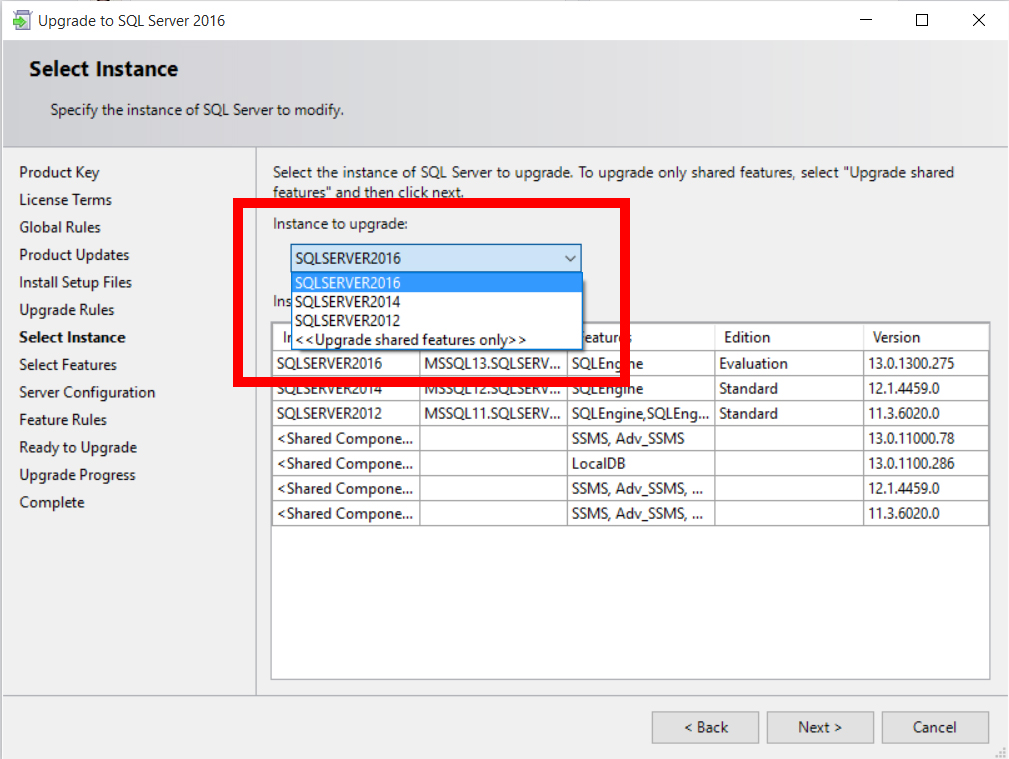Click the Next button
Screen dimensions: 1009x759
click(x=819, y=727)
